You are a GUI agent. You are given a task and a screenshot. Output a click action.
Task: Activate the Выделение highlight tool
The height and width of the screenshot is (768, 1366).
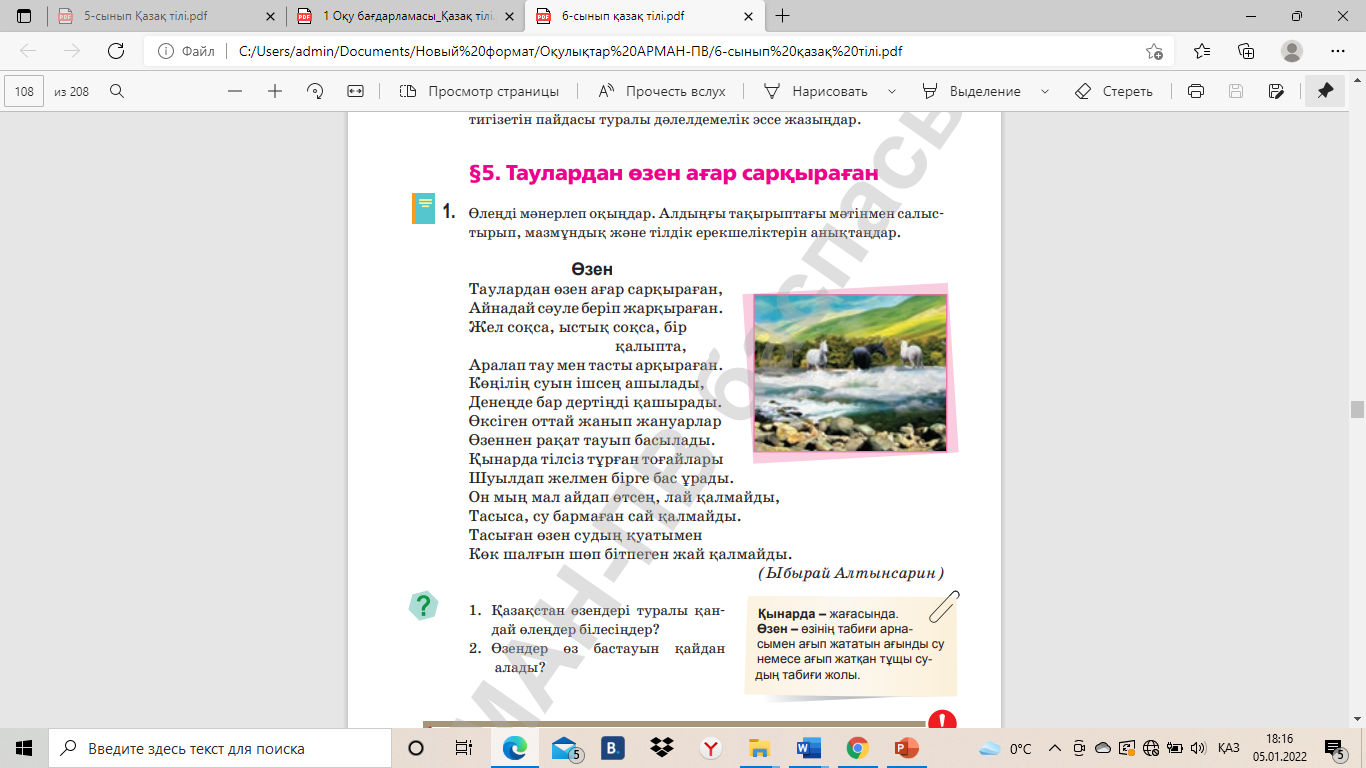(972, 91)
